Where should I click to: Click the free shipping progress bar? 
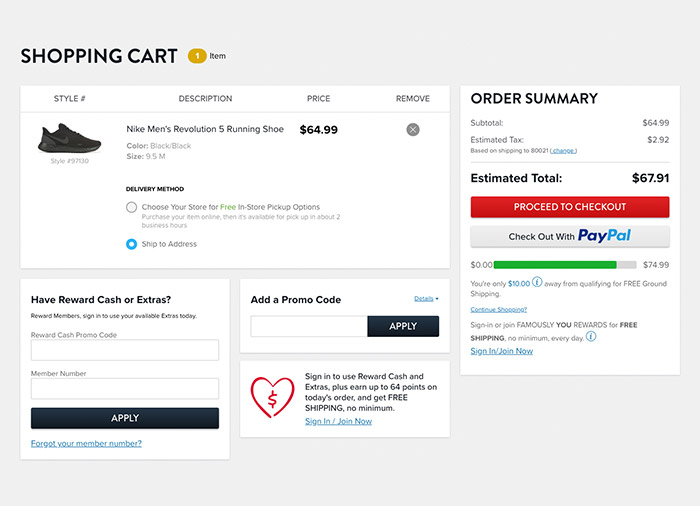tap(565, 265)
